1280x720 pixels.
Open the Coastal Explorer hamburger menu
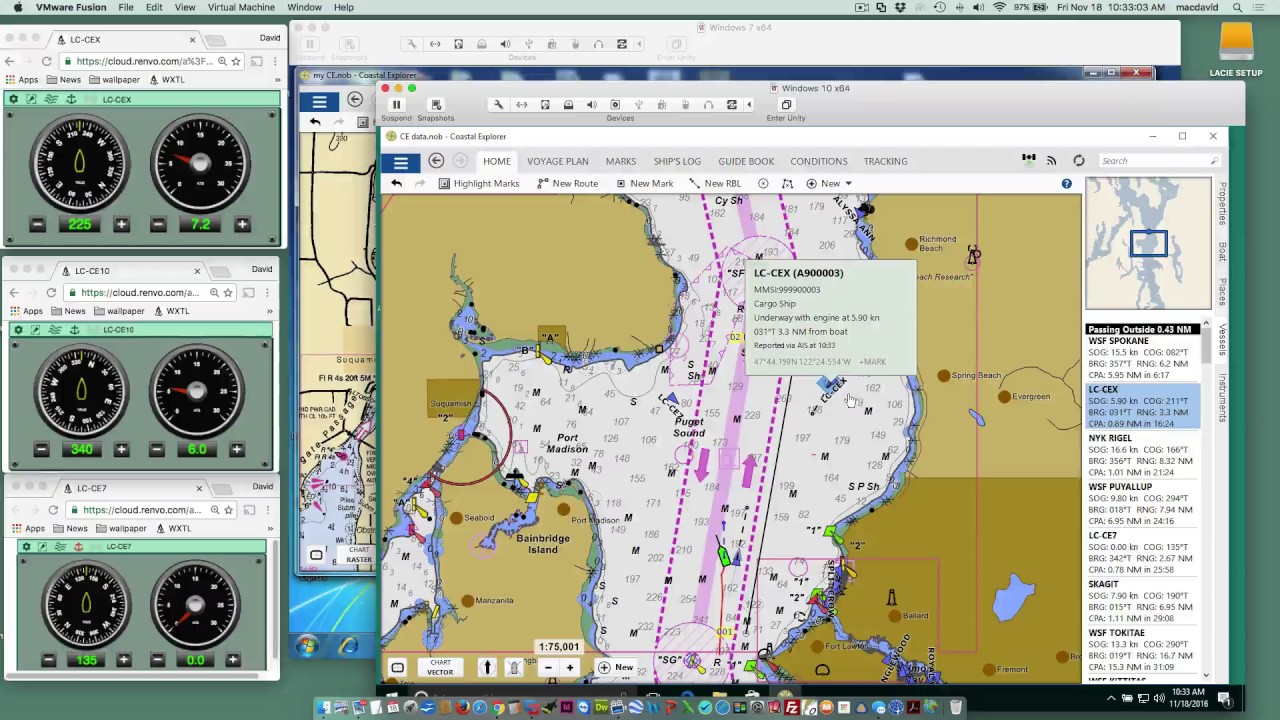click(400, 162)
